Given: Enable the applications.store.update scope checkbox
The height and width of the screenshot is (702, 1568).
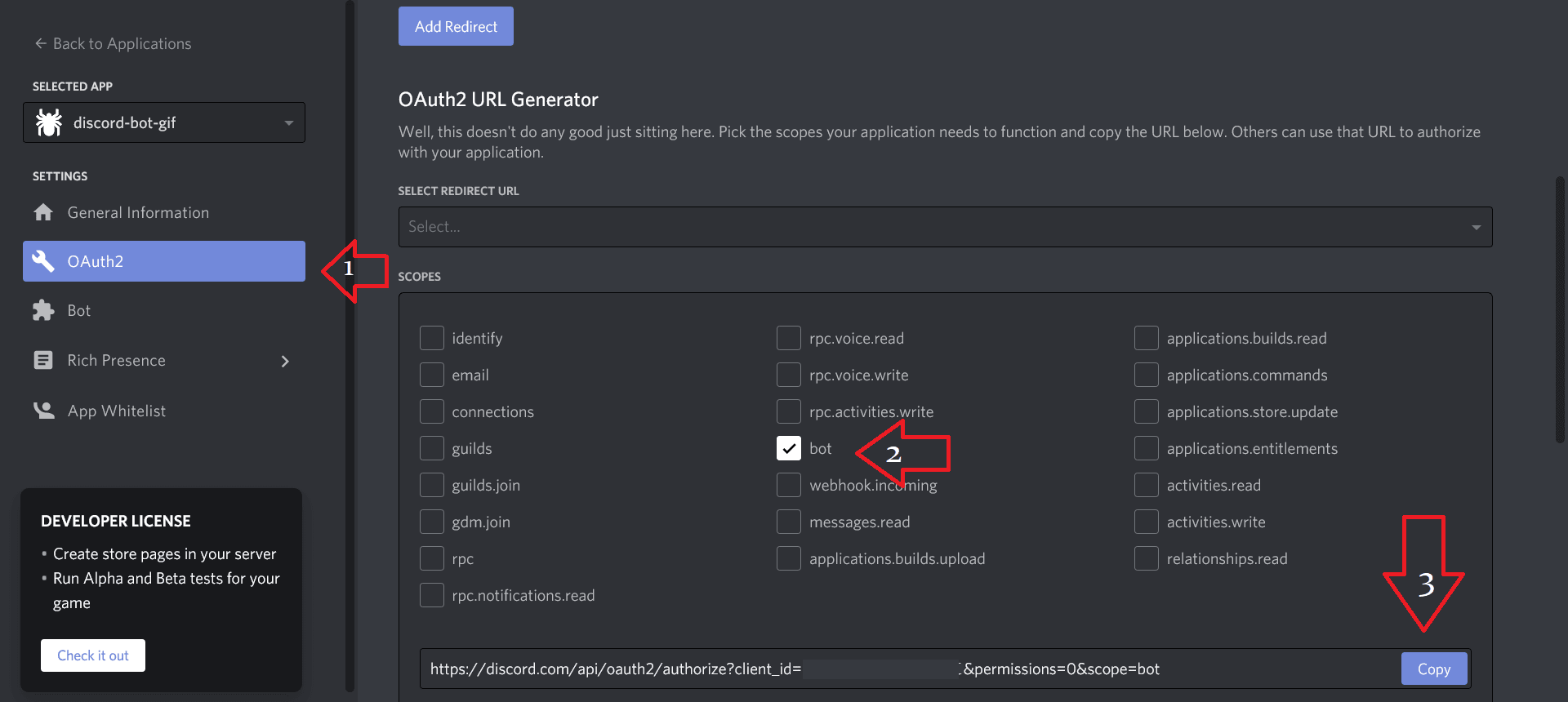Looking at the screenshot, I should click(x=1147, y=411).
